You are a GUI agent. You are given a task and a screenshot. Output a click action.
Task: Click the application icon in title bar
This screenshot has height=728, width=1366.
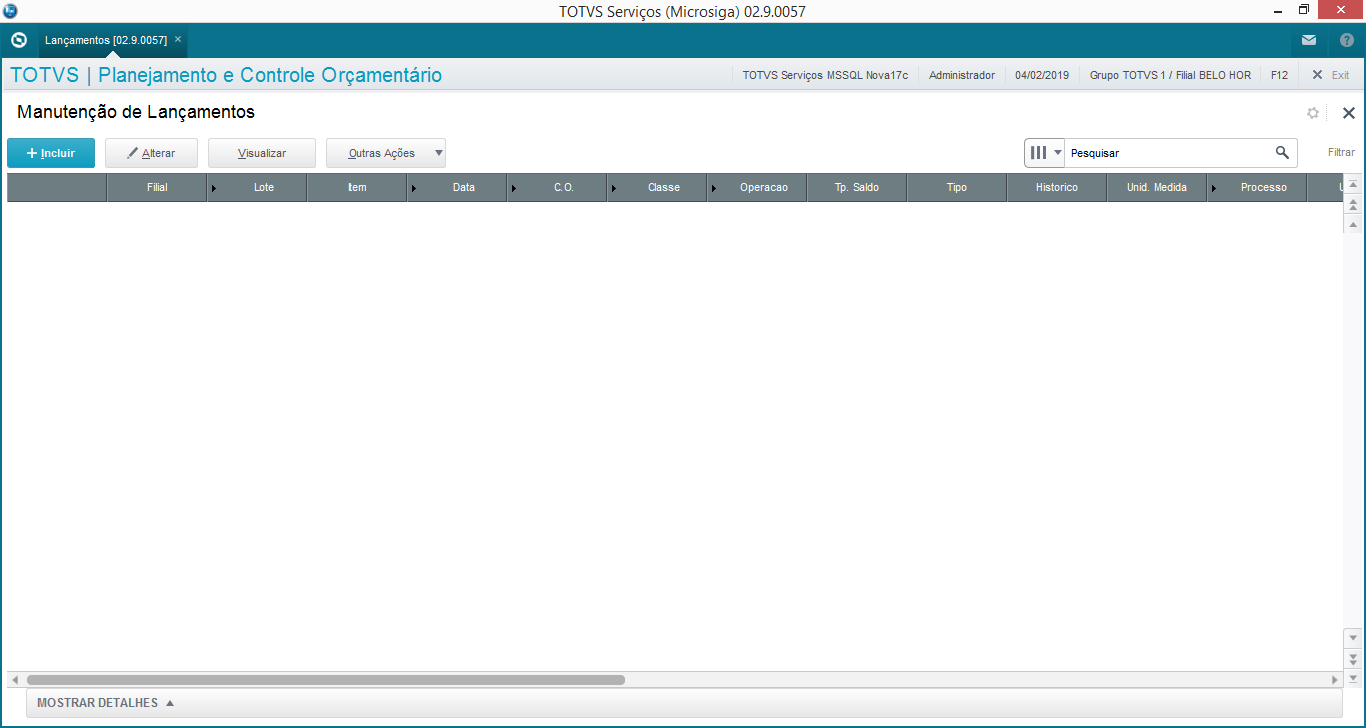(x=10, y=11)
